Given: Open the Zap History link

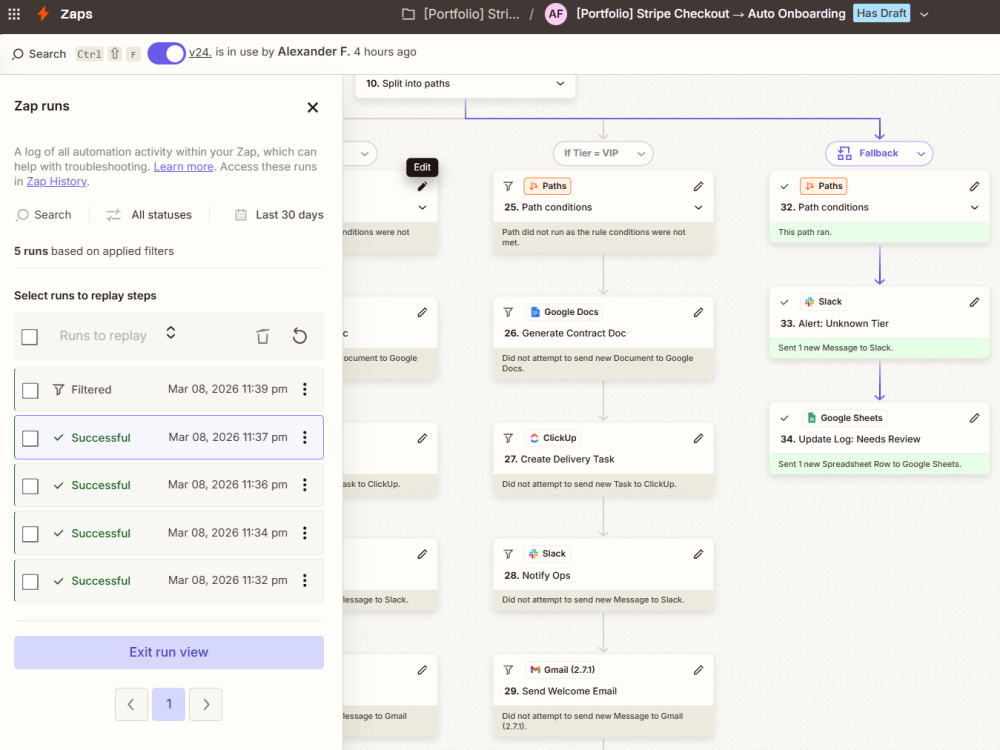Looking at the screenshot, I should [57, 181].
